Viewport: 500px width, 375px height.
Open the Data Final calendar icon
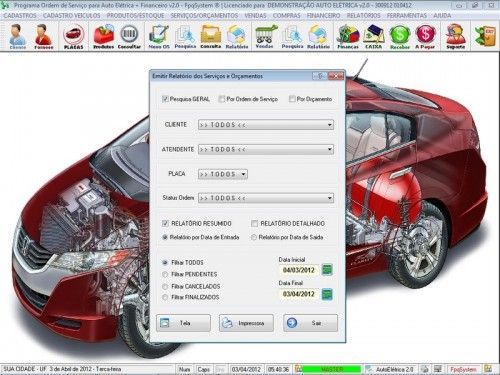click(327, 294)
